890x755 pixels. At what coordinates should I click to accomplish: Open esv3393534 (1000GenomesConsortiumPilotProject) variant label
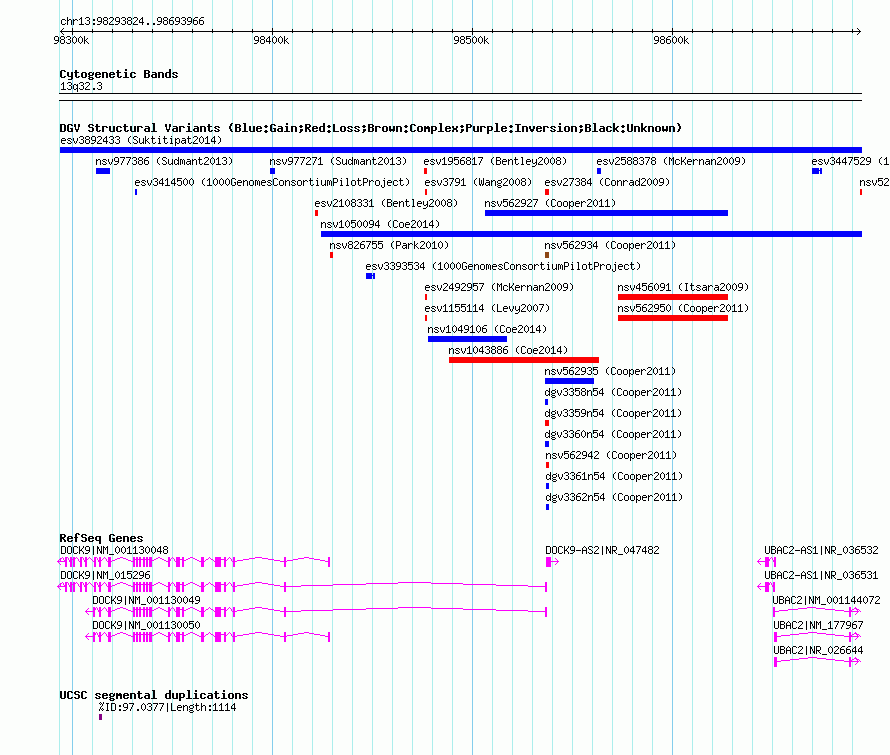(503, 266)
